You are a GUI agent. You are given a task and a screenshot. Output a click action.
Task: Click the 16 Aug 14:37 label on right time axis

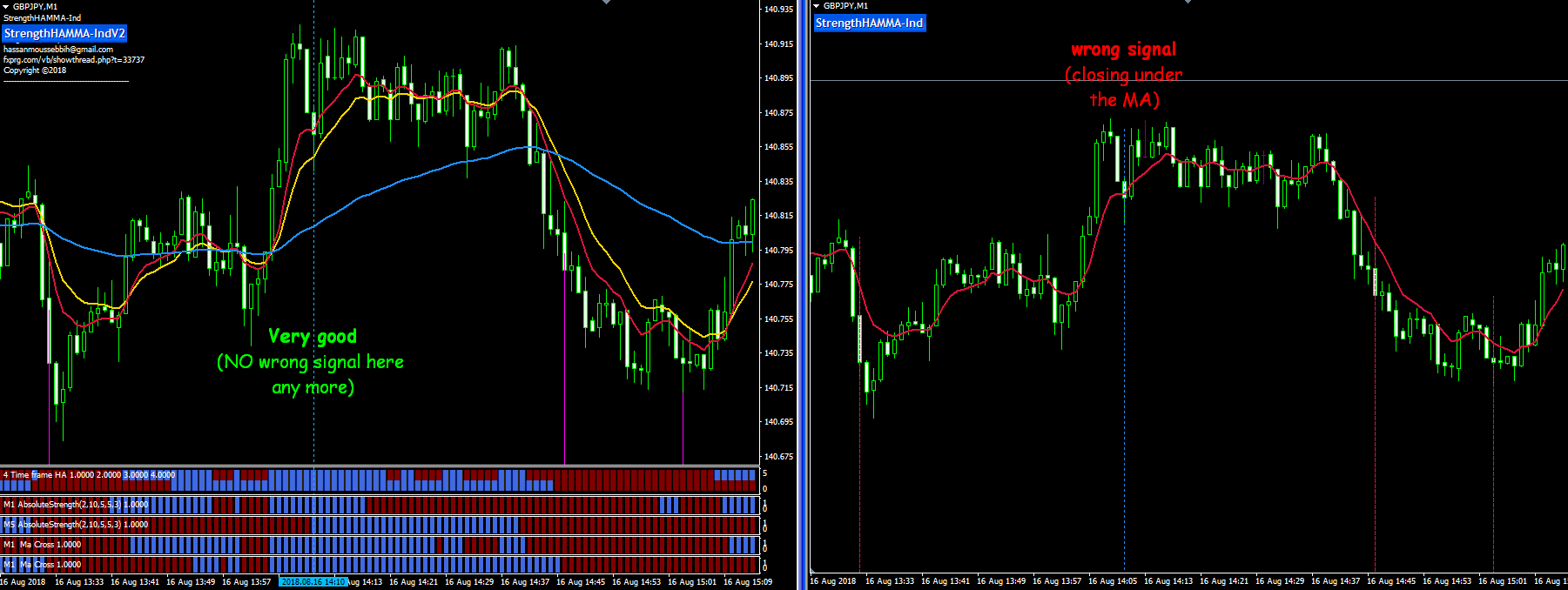(1336, 581)
